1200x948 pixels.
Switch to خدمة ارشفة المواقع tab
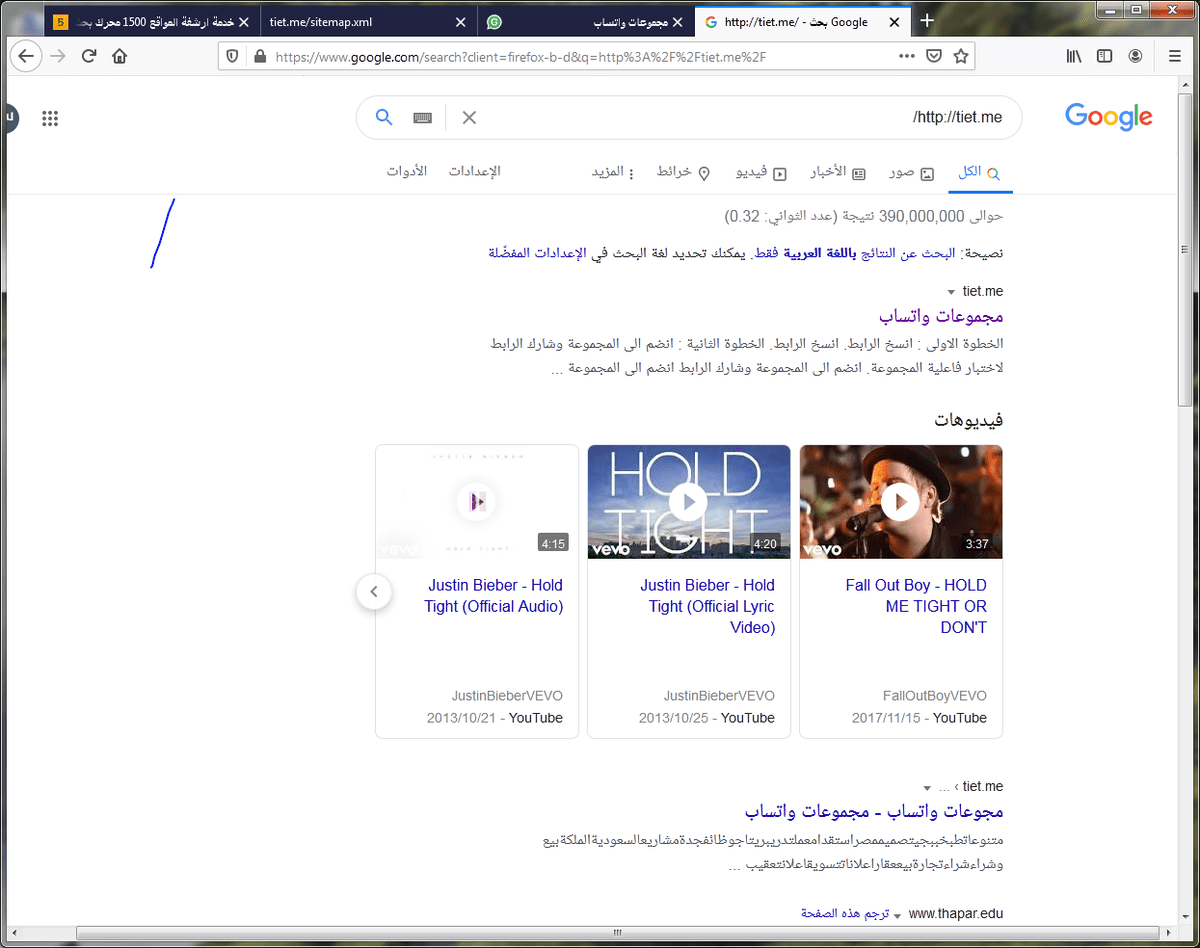150,22
